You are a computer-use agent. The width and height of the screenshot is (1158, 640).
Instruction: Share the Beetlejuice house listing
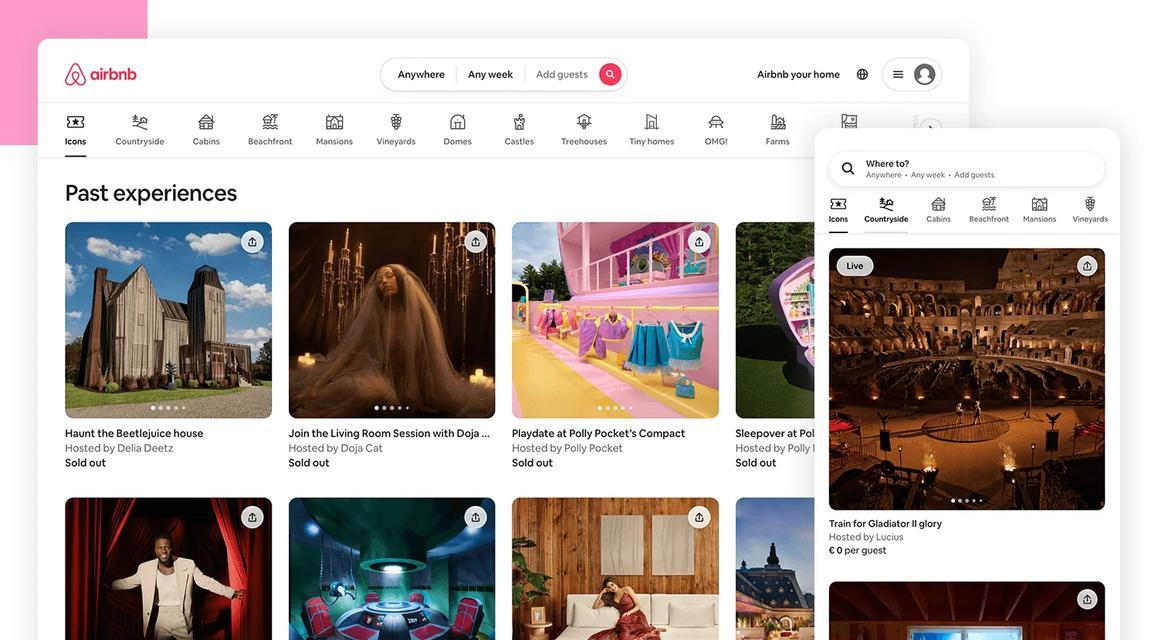[253, 242]
